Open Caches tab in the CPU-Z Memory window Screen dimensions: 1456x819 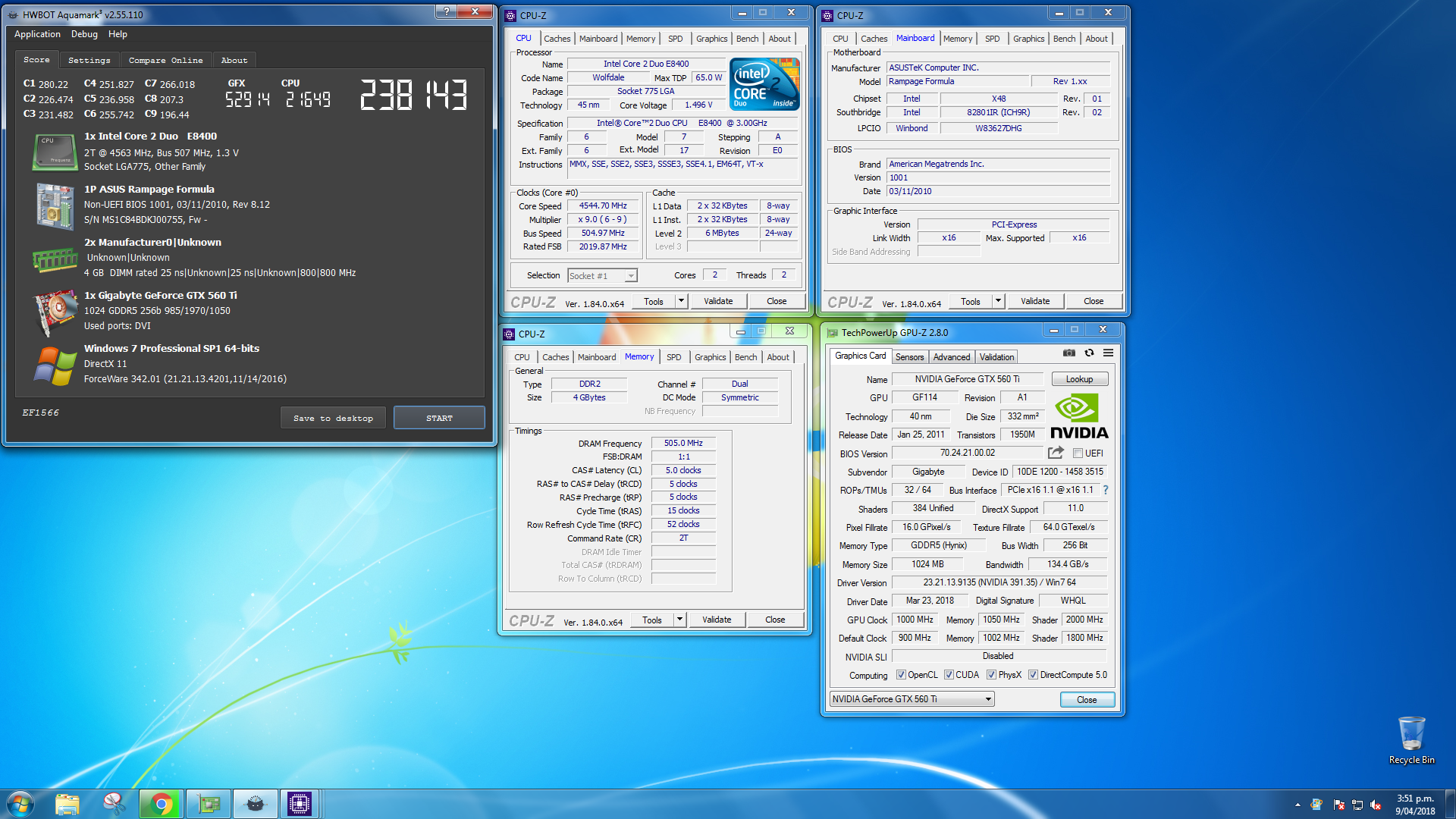coord(555,357)
